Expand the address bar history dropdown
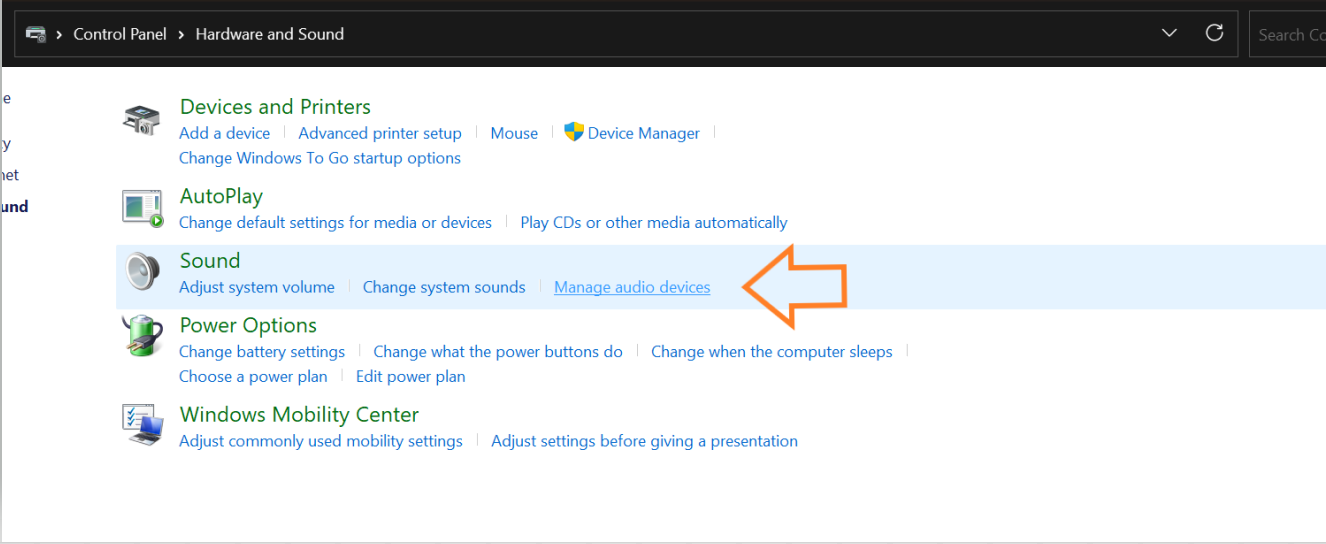This screenshot has width=1326, height=544. click(x=1169, y=33)
